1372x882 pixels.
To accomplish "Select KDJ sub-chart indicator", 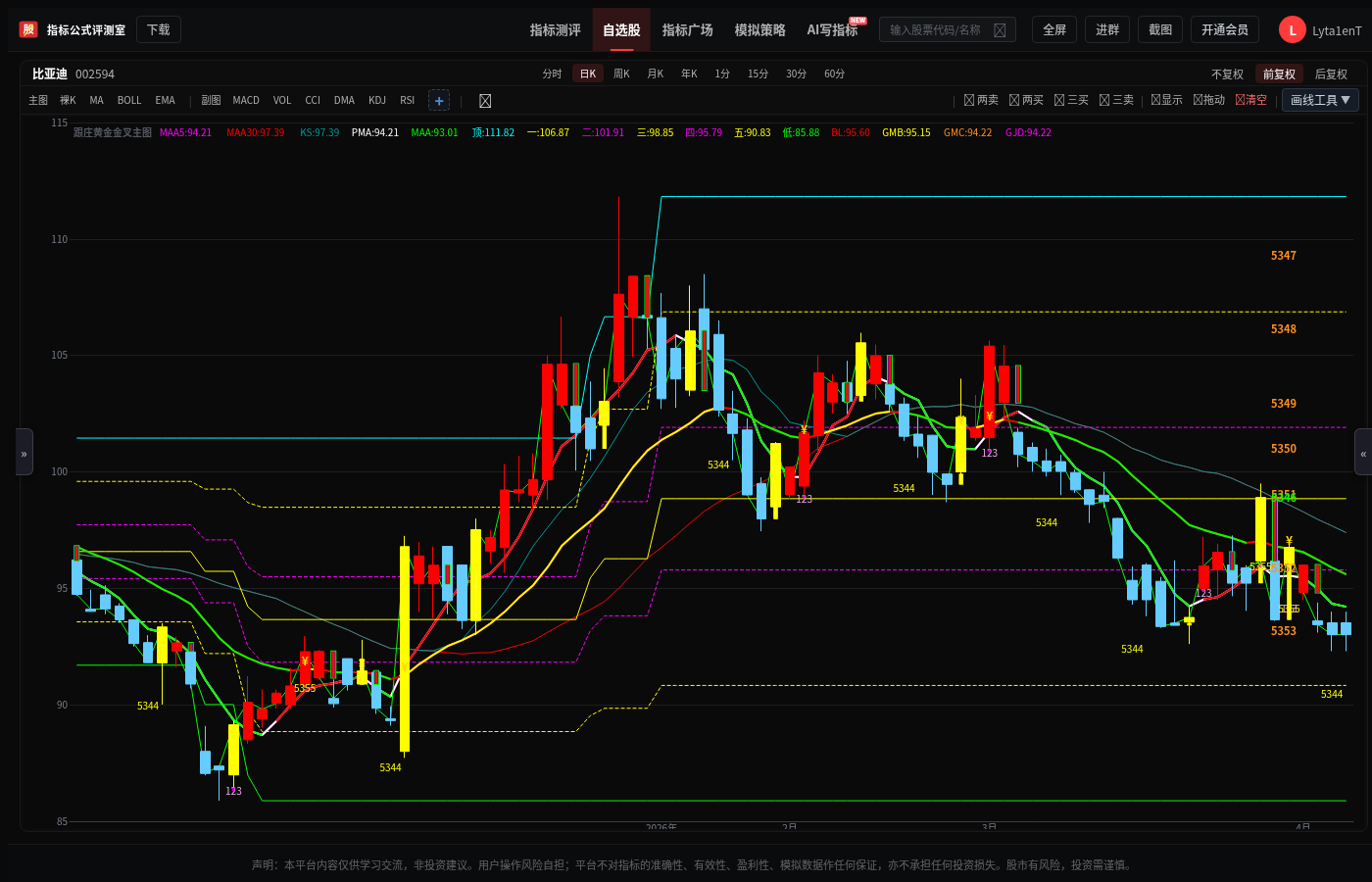I will [x=377, y=100].
